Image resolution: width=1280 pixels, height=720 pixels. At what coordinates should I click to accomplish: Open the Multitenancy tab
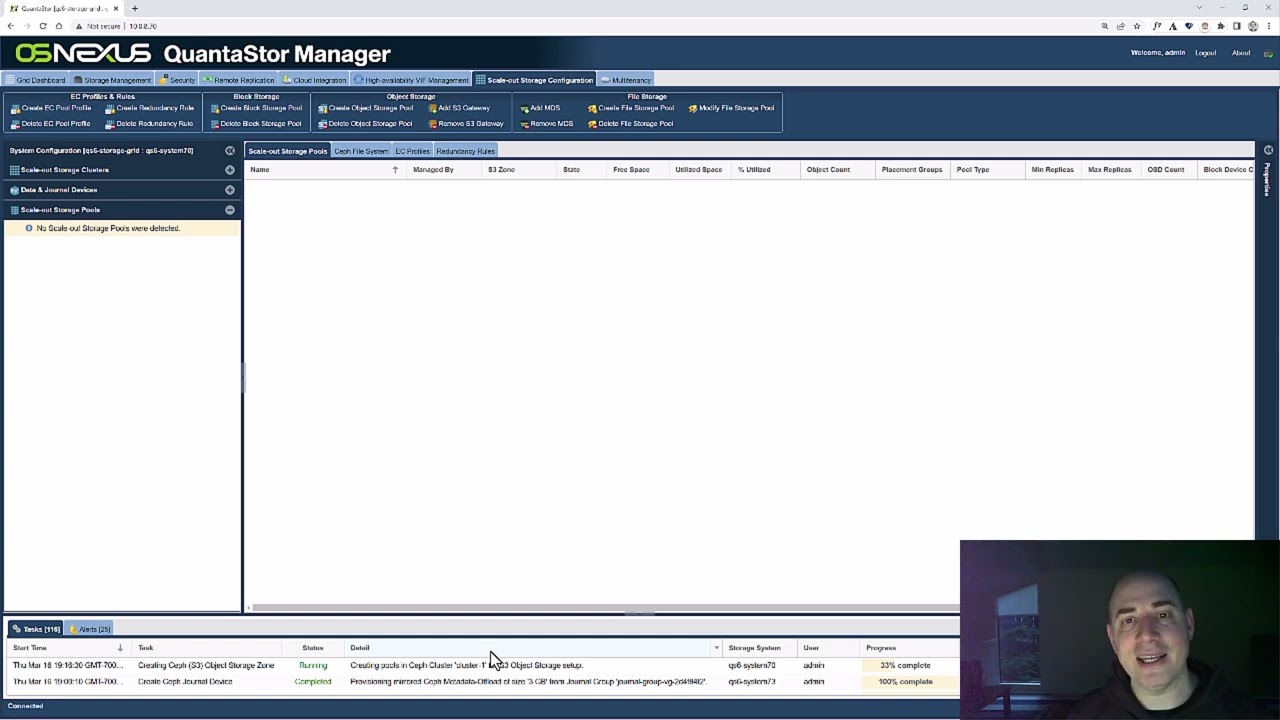point(626,80)
